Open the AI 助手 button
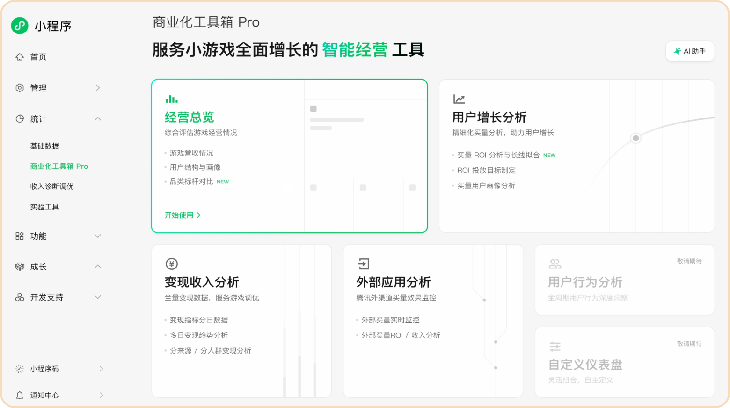730x408 pixels. [x=690, y=51]
